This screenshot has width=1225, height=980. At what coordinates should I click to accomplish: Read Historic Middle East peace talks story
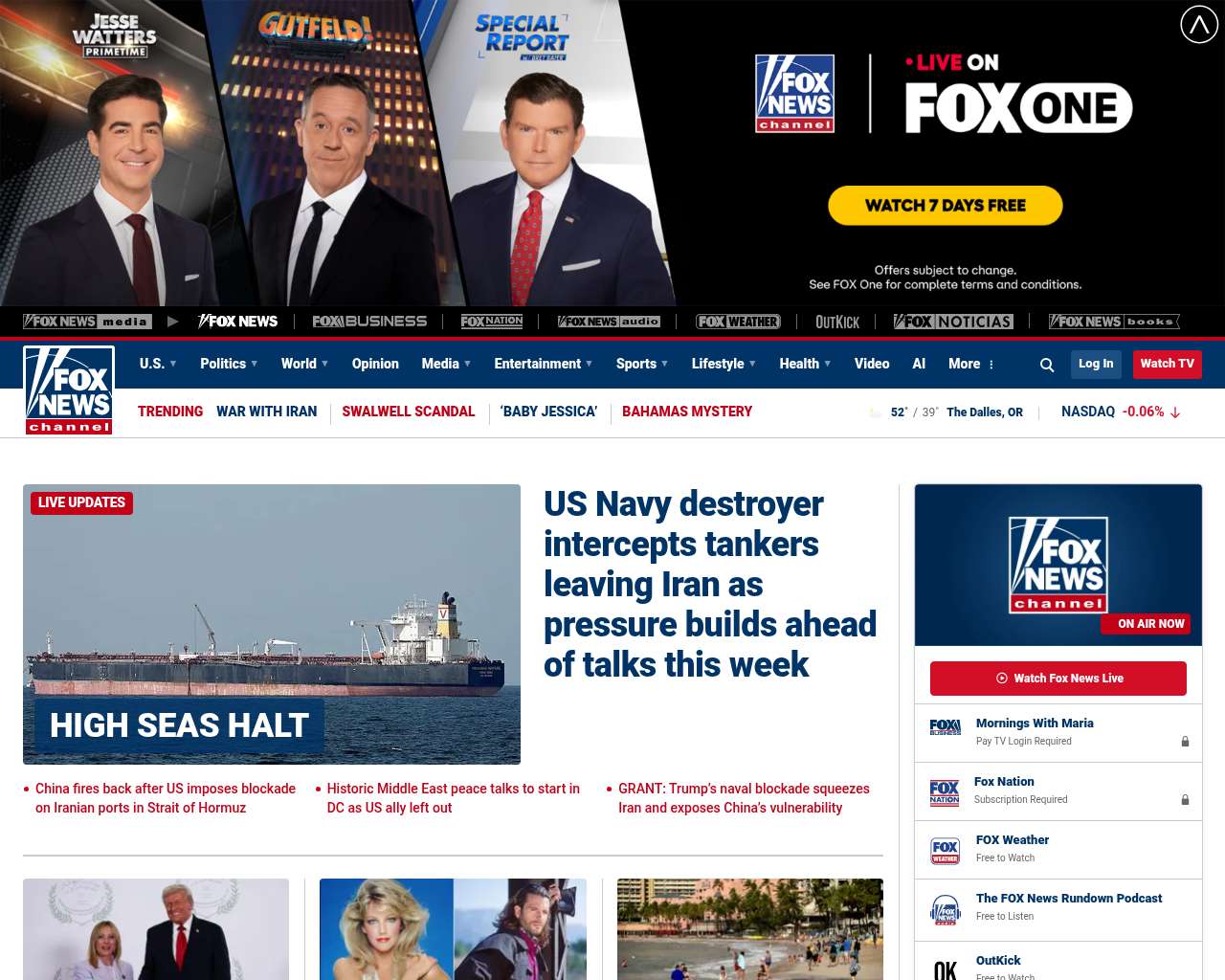tap(454, 798)
